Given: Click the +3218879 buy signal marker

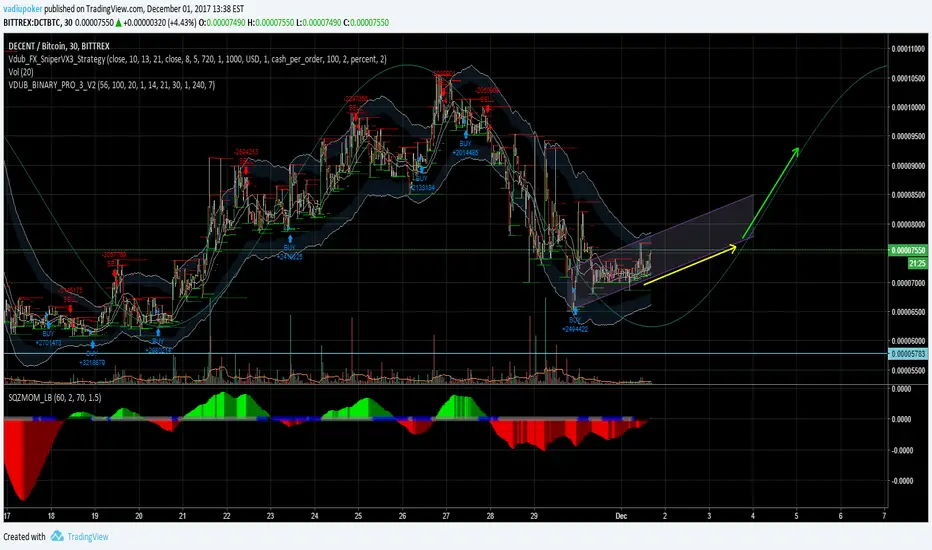Looking at the screenshot, I should pos(92,353).
